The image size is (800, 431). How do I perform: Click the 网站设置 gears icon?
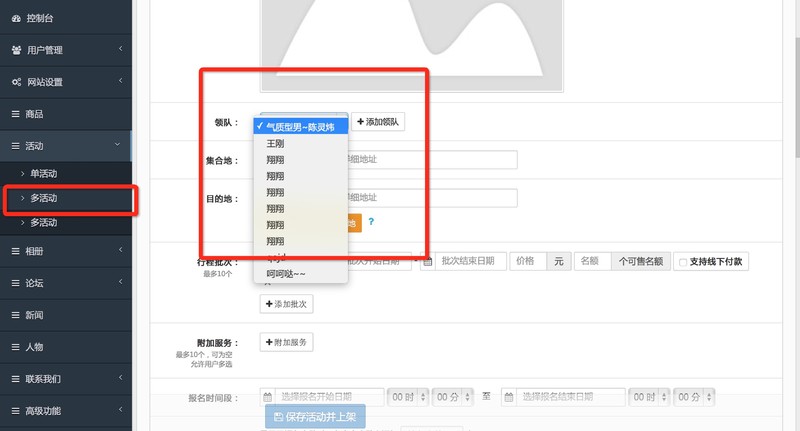[x=16, y=82]
